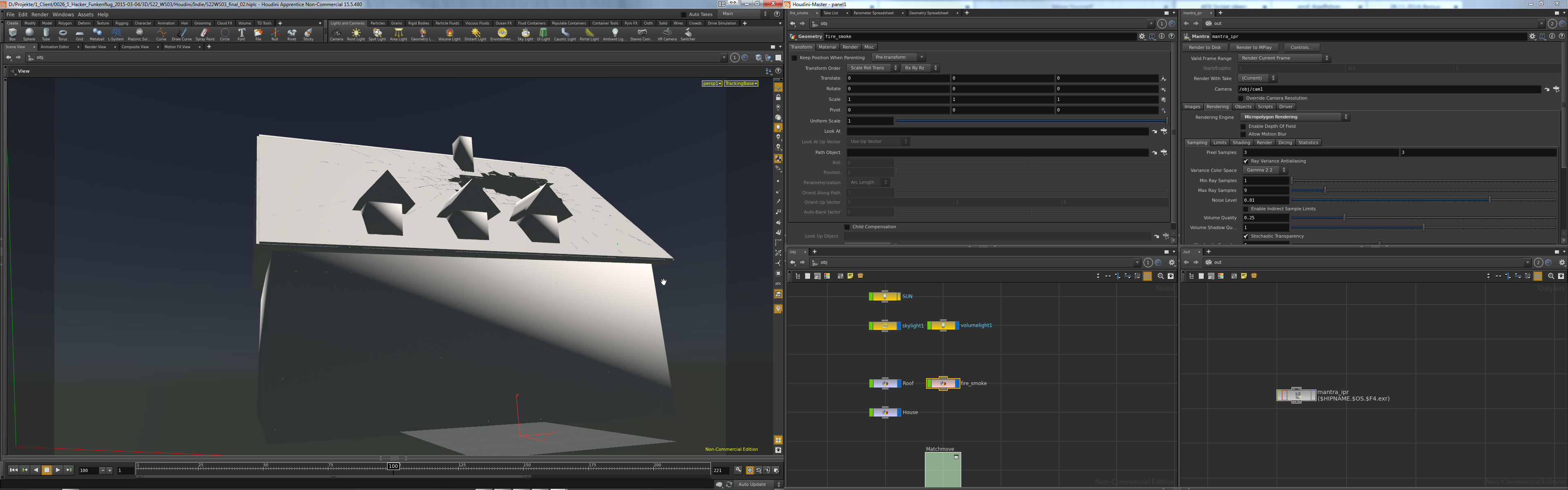
Task: Toggle Stochastic Transparency checkbox
Action: [1245, 236]
